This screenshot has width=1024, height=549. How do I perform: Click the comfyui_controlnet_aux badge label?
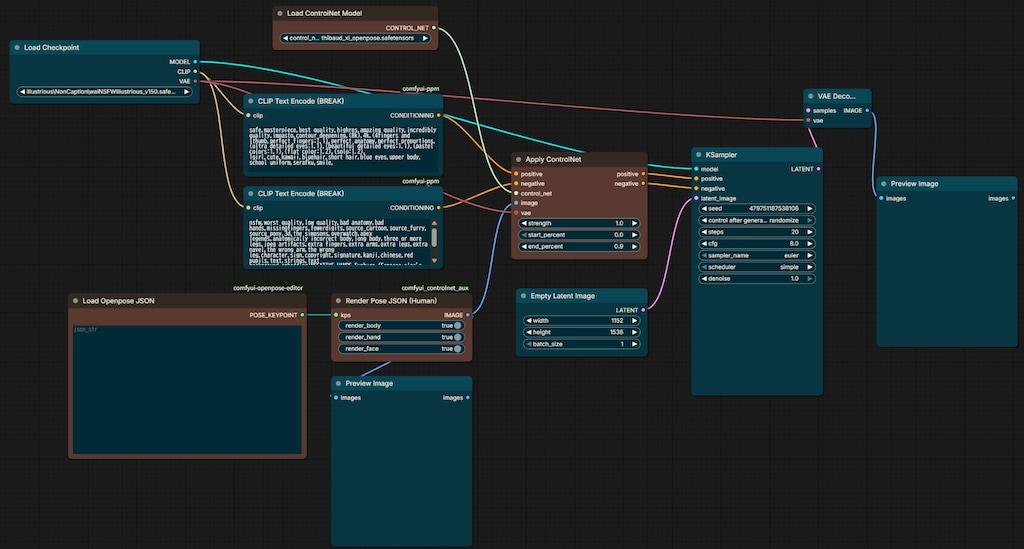(x=435, y=288)
